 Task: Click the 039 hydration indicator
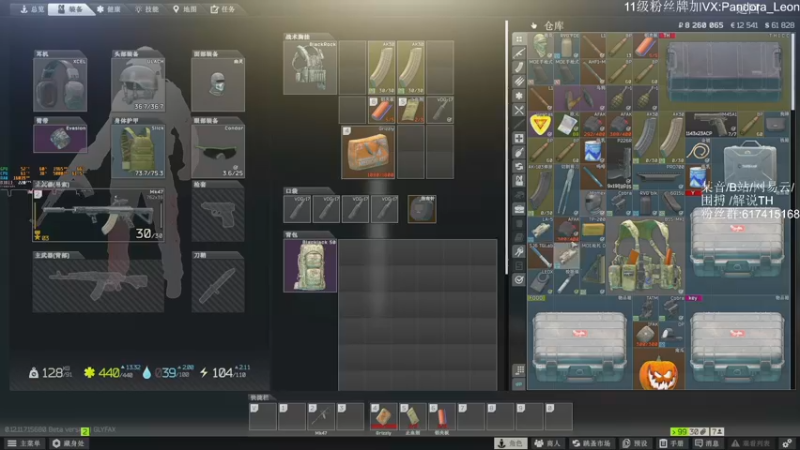coord(168,373)
